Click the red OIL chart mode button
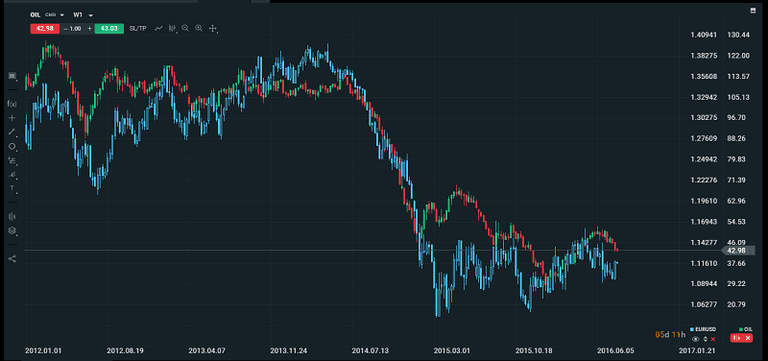Screen dimensions: 768x361 pos(736,338)
